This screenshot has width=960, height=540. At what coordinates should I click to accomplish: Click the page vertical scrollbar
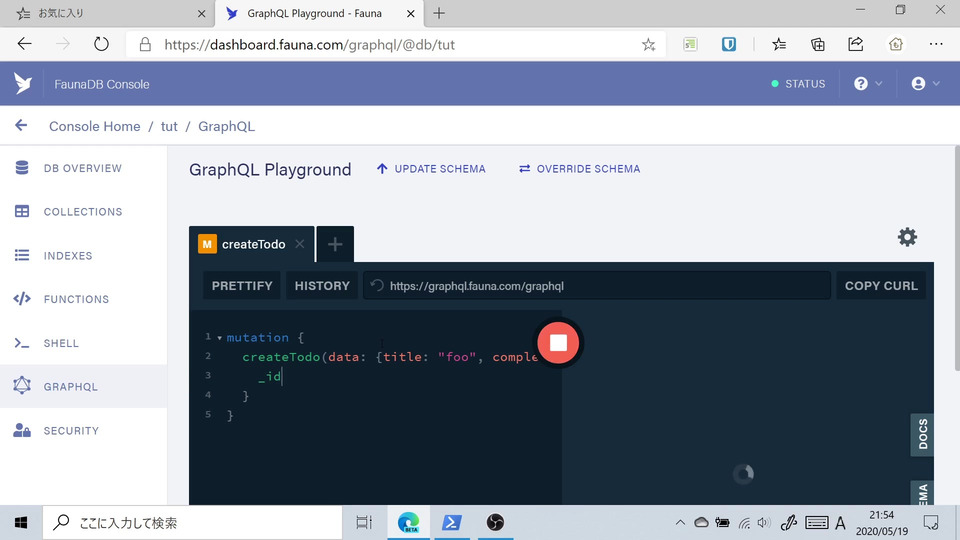click(x=956, y=258)
